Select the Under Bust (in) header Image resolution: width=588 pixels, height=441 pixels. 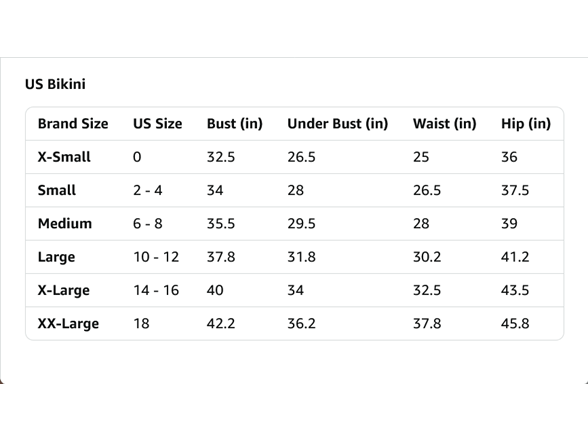pos(338,124)
